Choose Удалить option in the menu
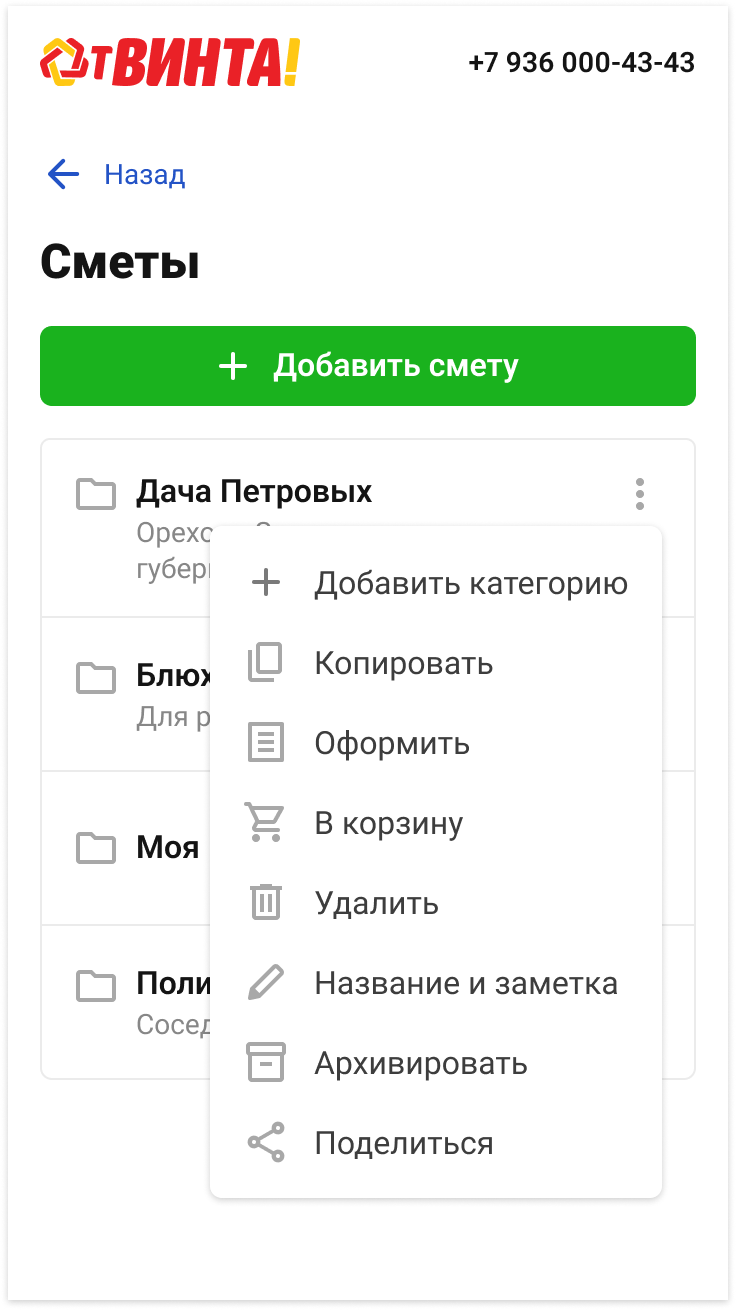Screen dimensions: 736x1310 click(x=377, y=903)
